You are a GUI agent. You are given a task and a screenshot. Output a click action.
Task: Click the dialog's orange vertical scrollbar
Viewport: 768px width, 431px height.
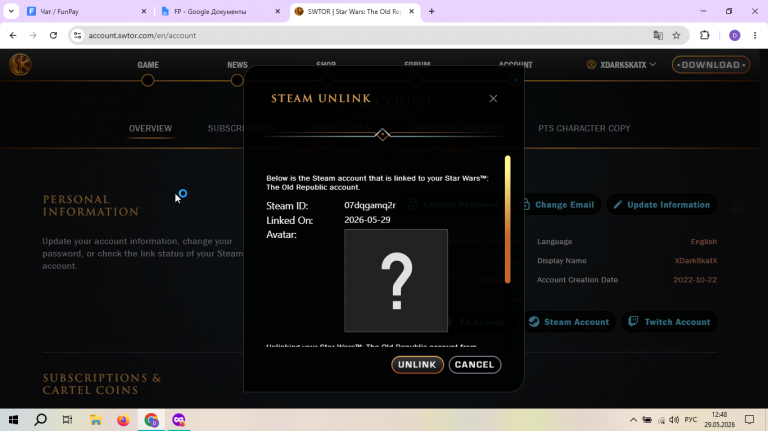click(507, 219)
